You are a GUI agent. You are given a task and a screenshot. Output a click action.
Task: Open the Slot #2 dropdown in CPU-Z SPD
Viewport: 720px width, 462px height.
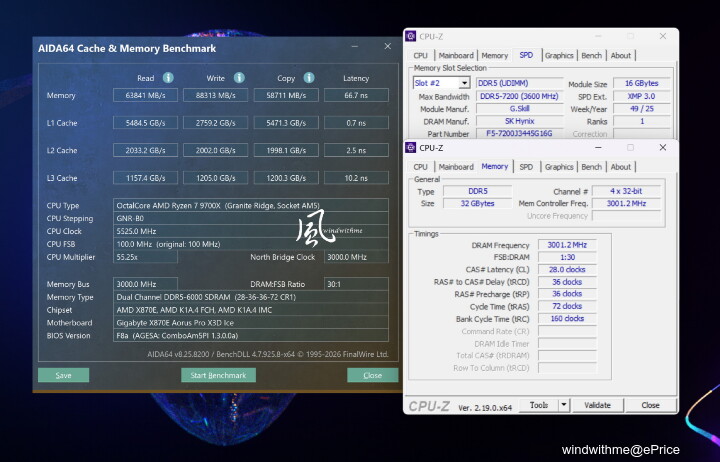[464, 83]
